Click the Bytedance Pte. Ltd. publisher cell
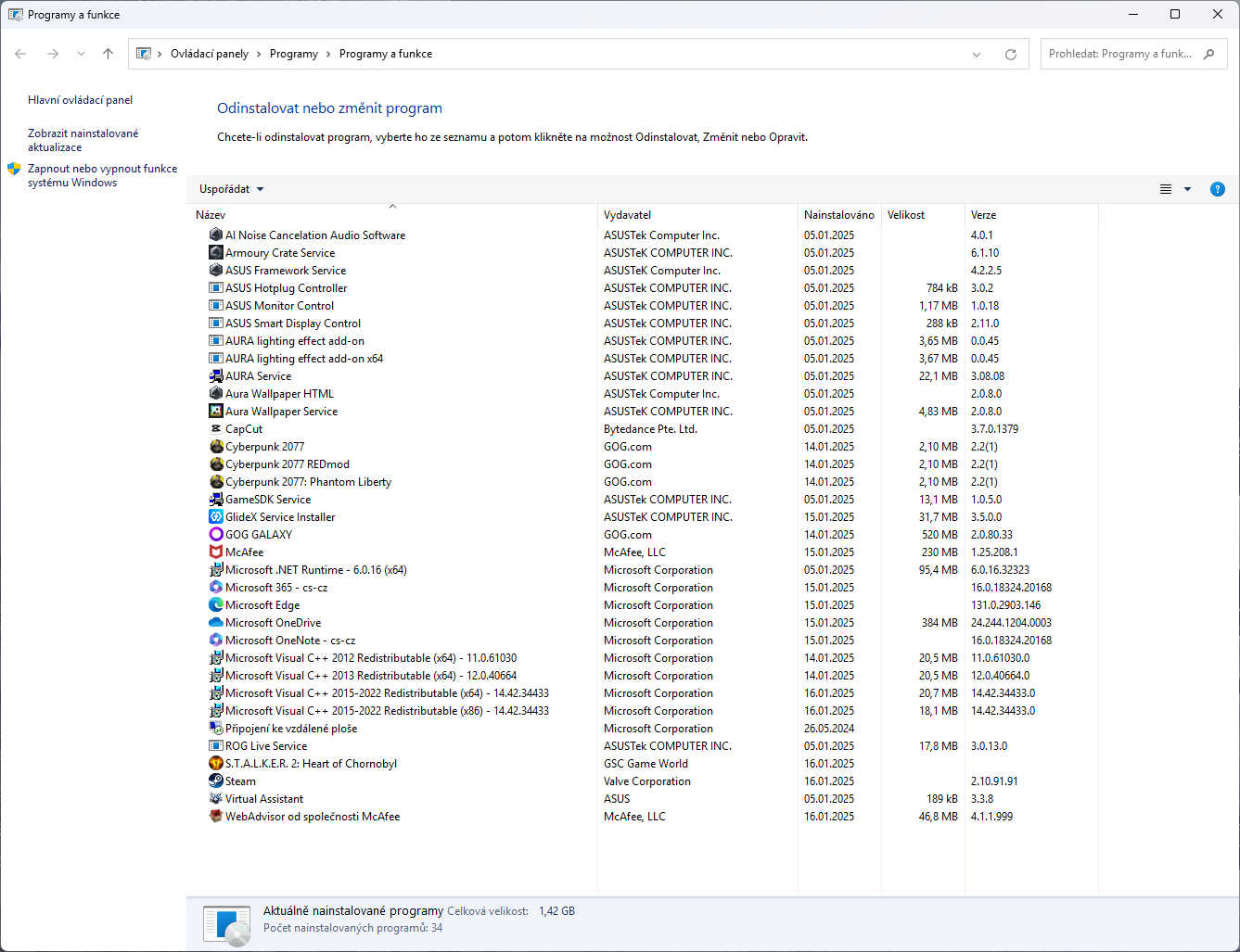Viewport: 1240px width, 952px height. coord(650,429)
